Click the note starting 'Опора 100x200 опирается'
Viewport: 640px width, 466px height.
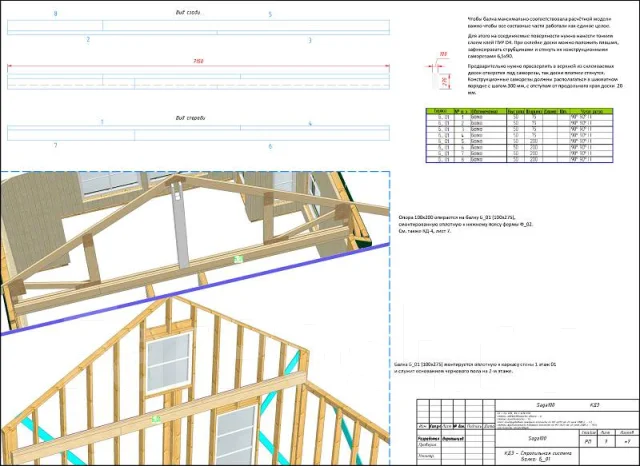466,224
